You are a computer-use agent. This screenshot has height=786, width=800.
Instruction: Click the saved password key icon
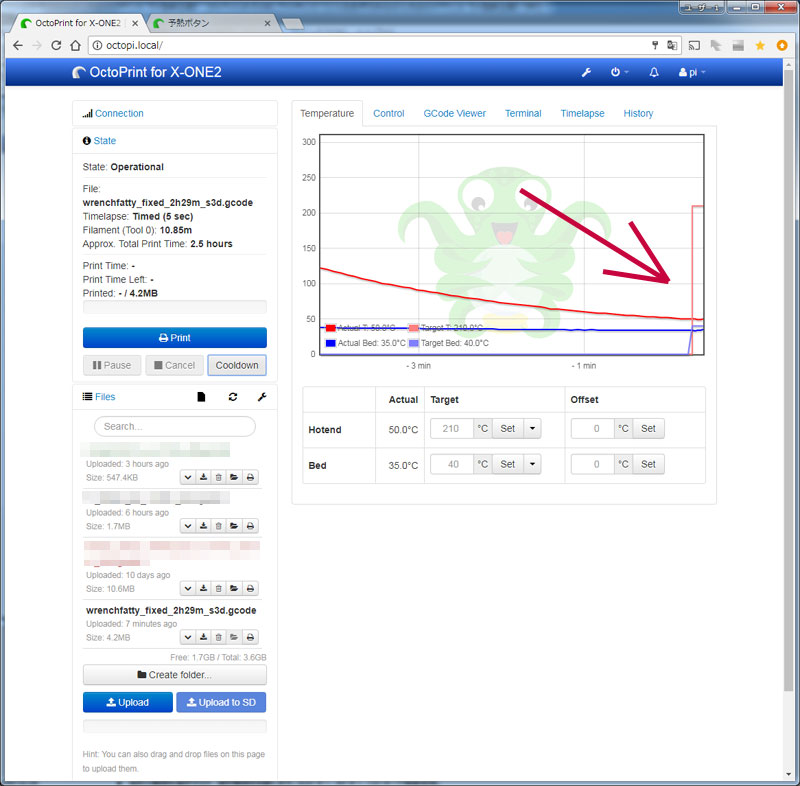coord(655,45)
